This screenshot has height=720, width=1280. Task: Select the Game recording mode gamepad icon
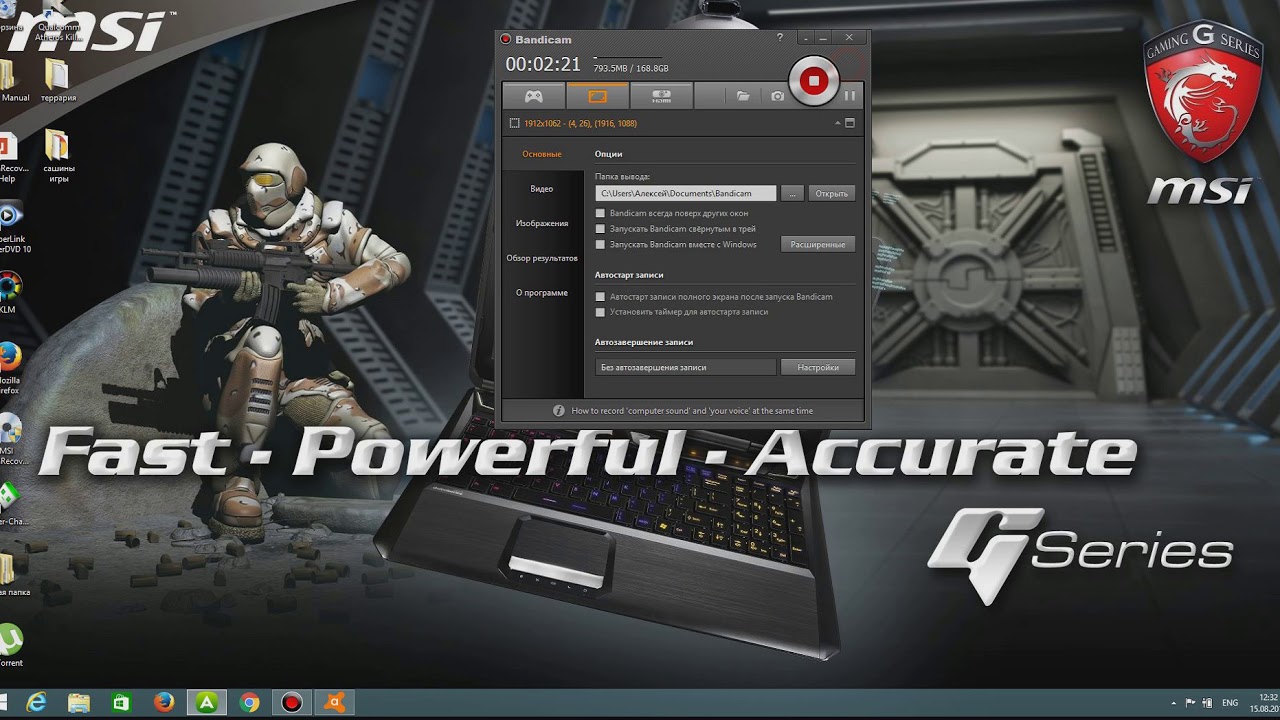click(534, 96)
